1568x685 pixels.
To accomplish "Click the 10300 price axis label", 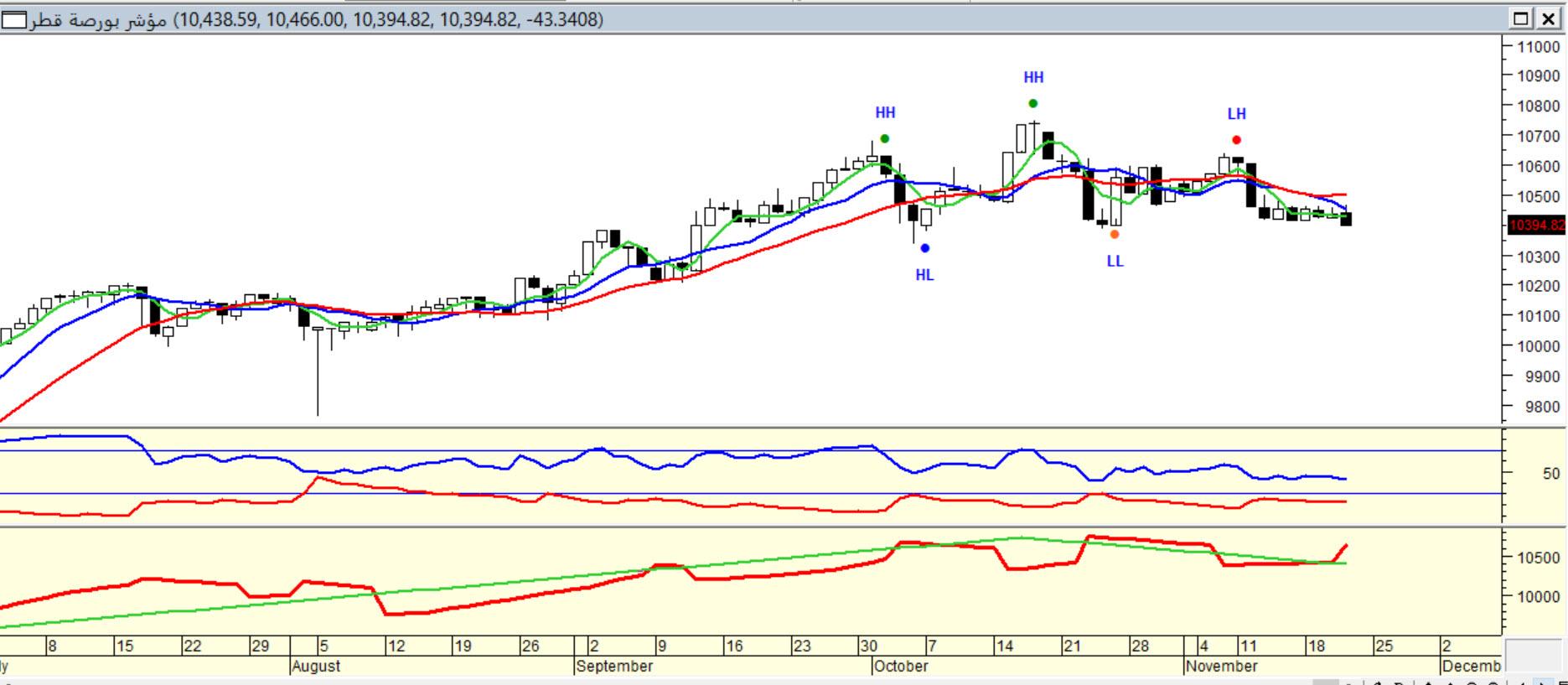I will (x=1538, y=257).
